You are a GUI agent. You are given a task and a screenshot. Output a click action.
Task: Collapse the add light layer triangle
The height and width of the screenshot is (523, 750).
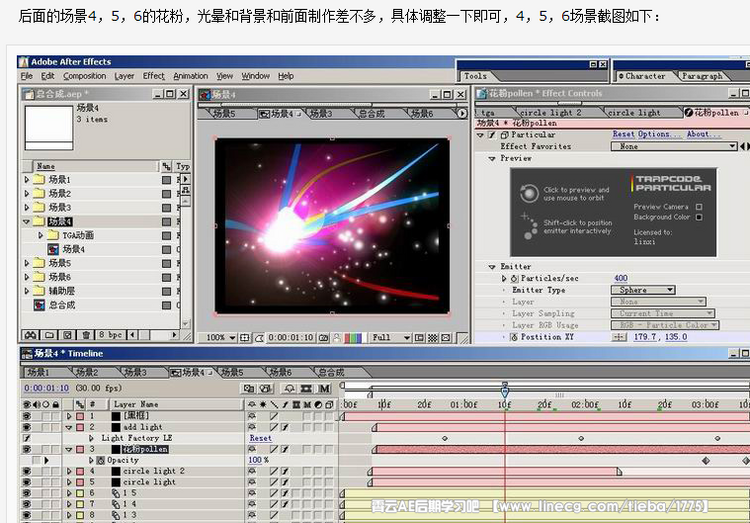click(x=69, y=427)
